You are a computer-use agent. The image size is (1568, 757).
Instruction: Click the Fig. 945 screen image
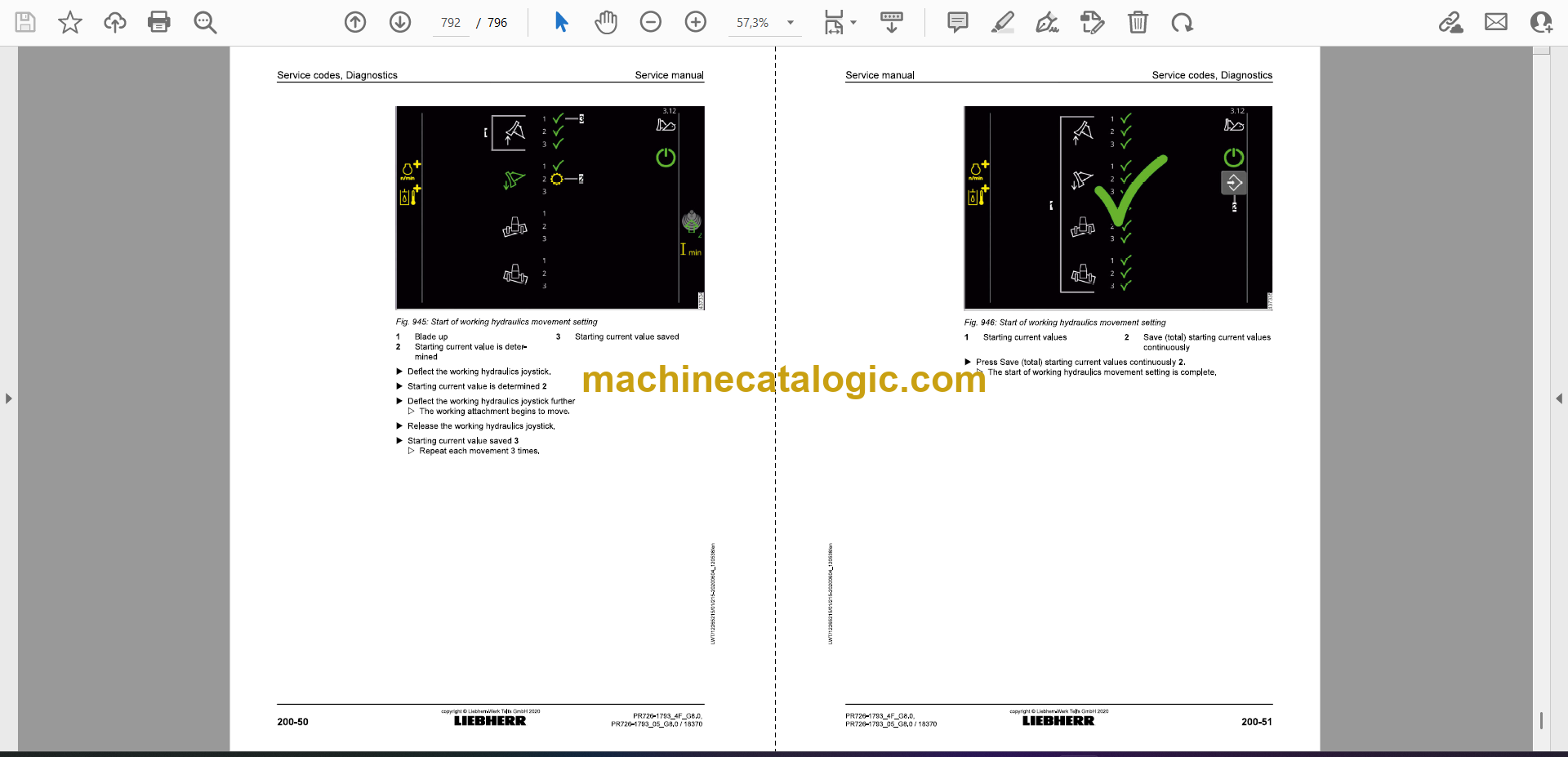550,207
